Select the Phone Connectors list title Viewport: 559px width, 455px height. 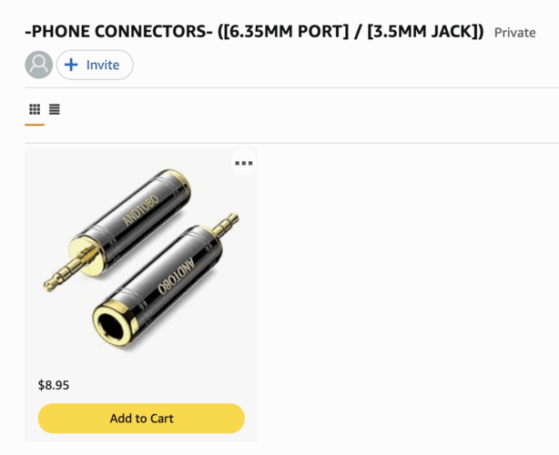pos(254,31)
